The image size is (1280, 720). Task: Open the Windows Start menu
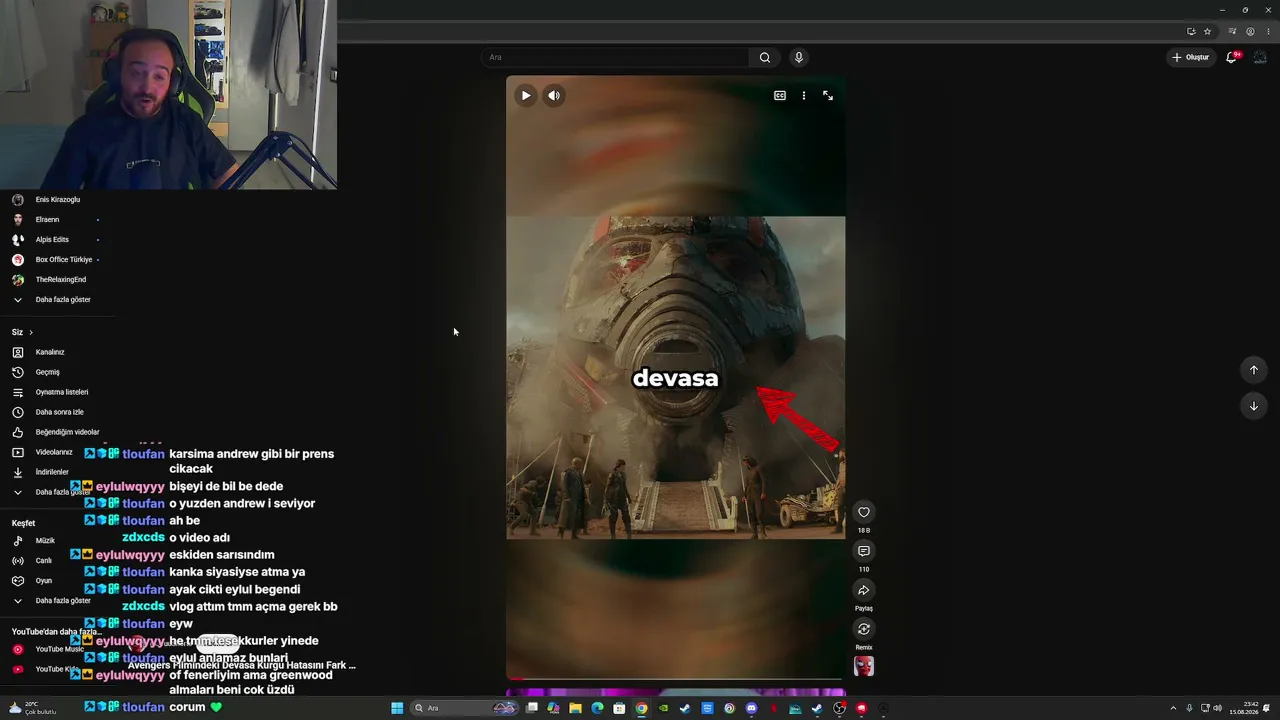(x=397, y=708)
